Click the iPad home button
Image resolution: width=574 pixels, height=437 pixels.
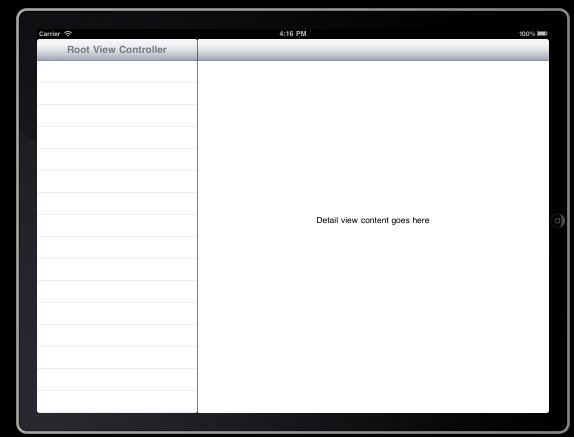(558, 221)
